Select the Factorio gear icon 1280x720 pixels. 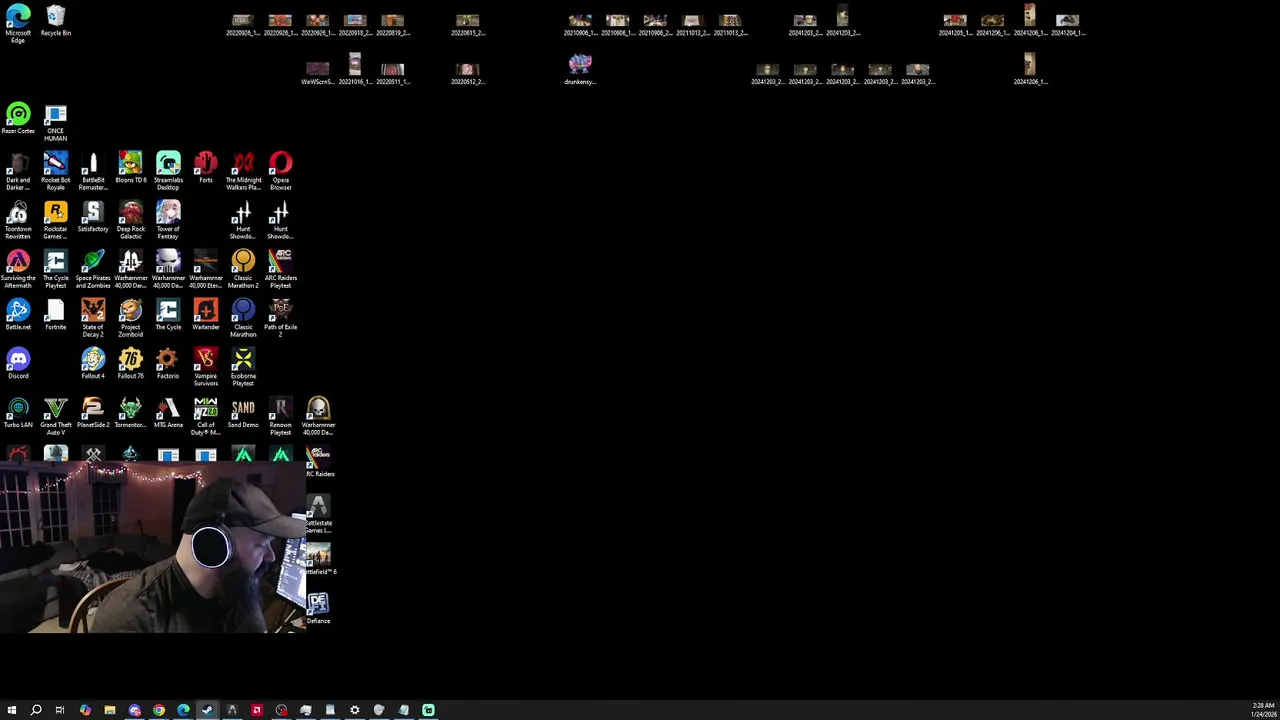click(168, 364)
